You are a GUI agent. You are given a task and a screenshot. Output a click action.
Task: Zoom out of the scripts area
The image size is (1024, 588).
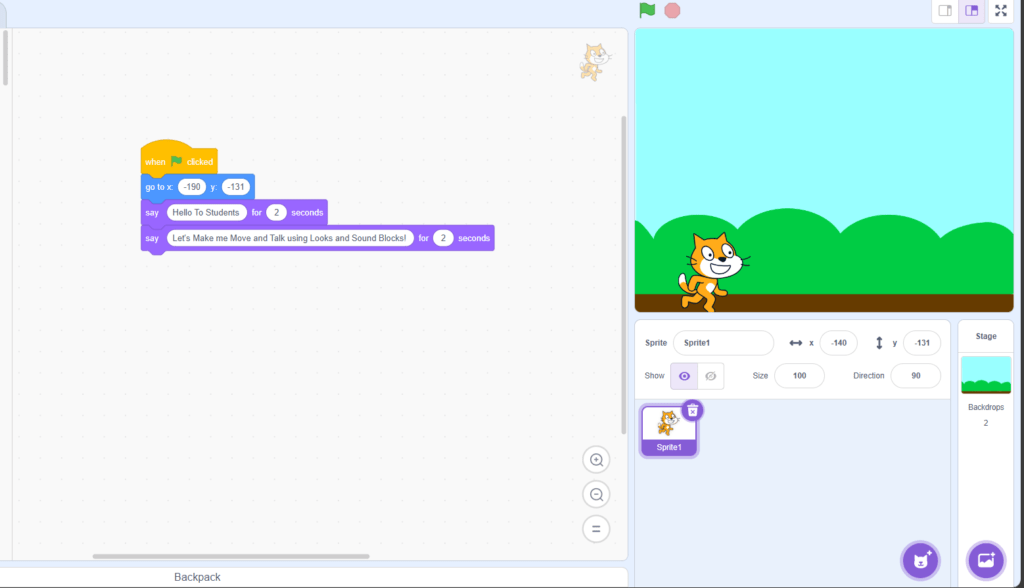(x=595, y=494)
